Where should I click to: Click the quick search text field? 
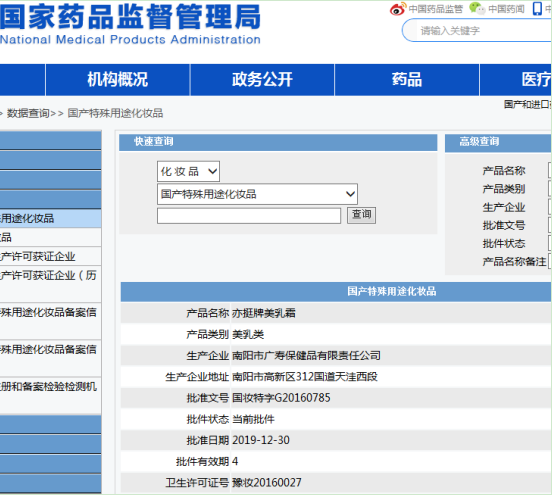coord(249,215)
